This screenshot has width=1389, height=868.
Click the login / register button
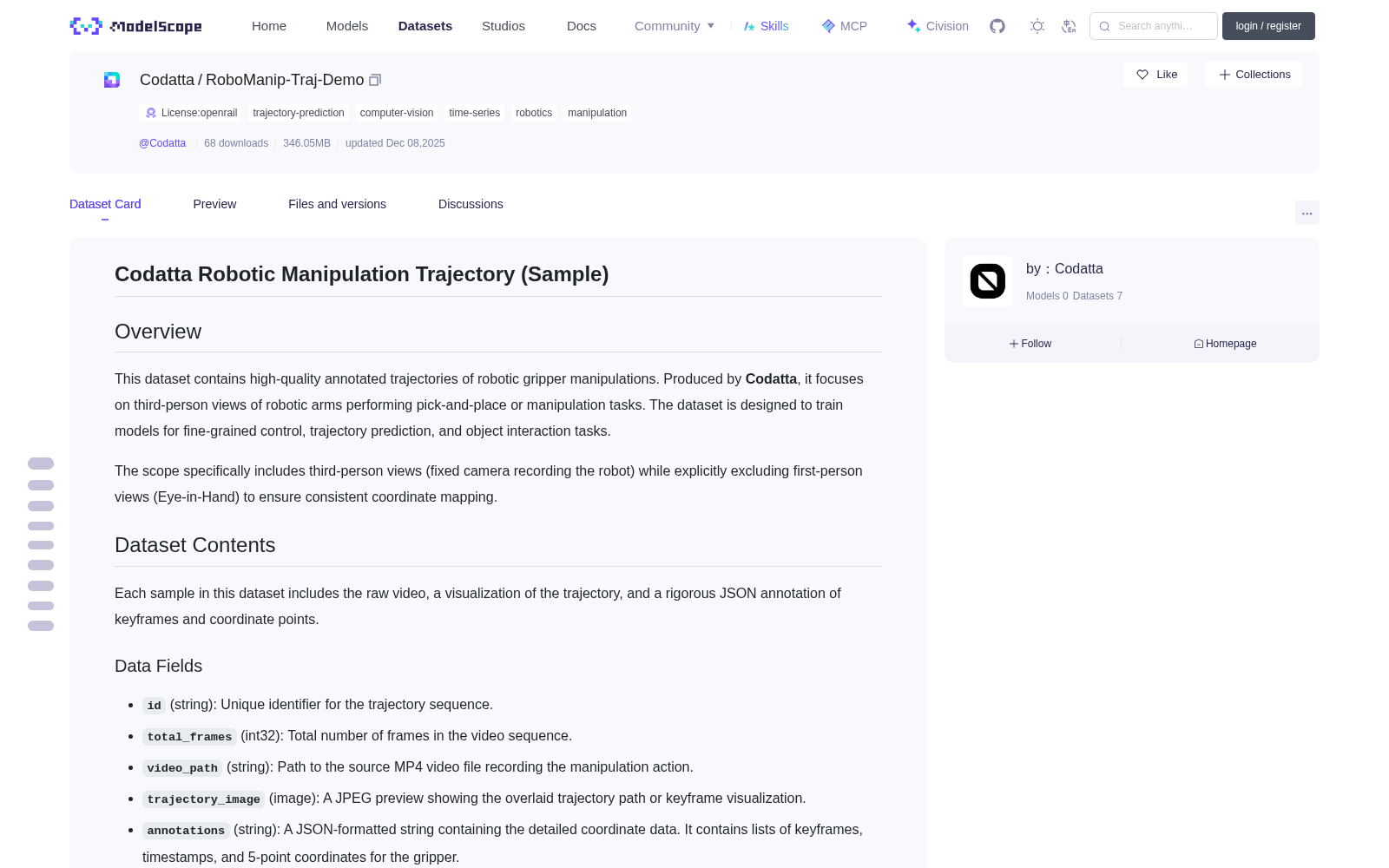(1268, 26)
